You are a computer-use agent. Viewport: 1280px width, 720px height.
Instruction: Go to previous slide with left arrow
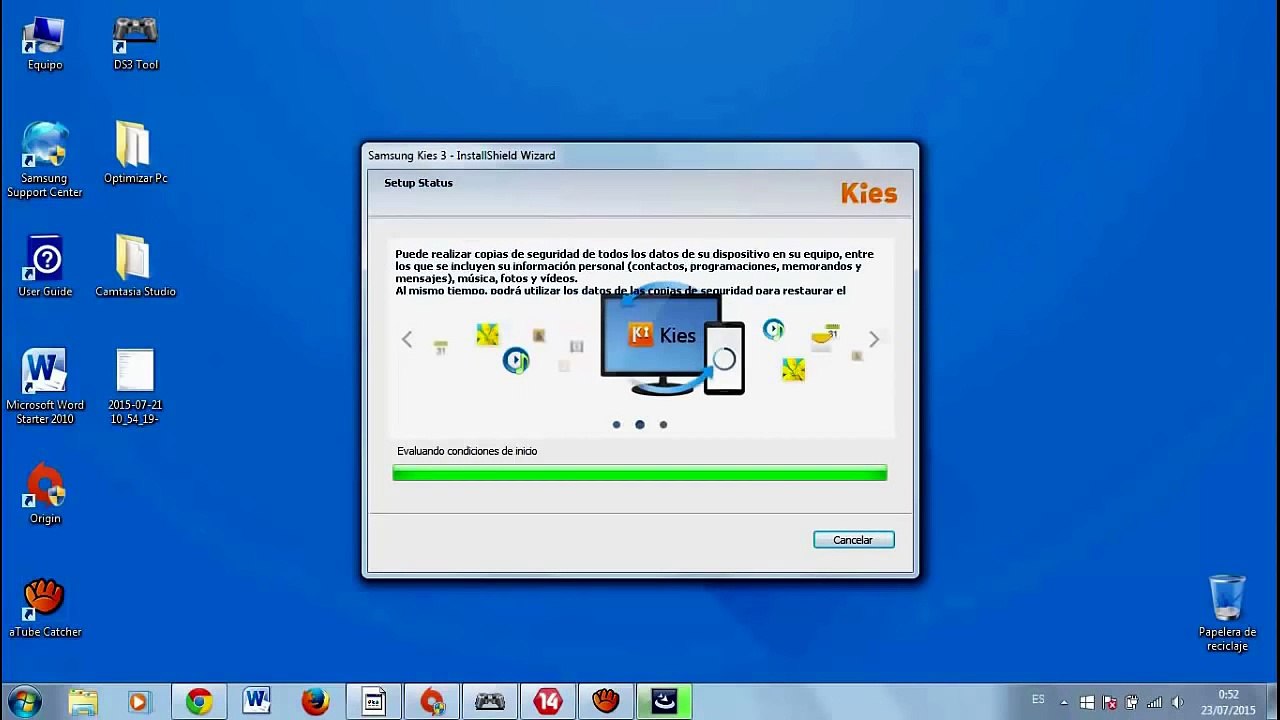(x=407, y=340)
